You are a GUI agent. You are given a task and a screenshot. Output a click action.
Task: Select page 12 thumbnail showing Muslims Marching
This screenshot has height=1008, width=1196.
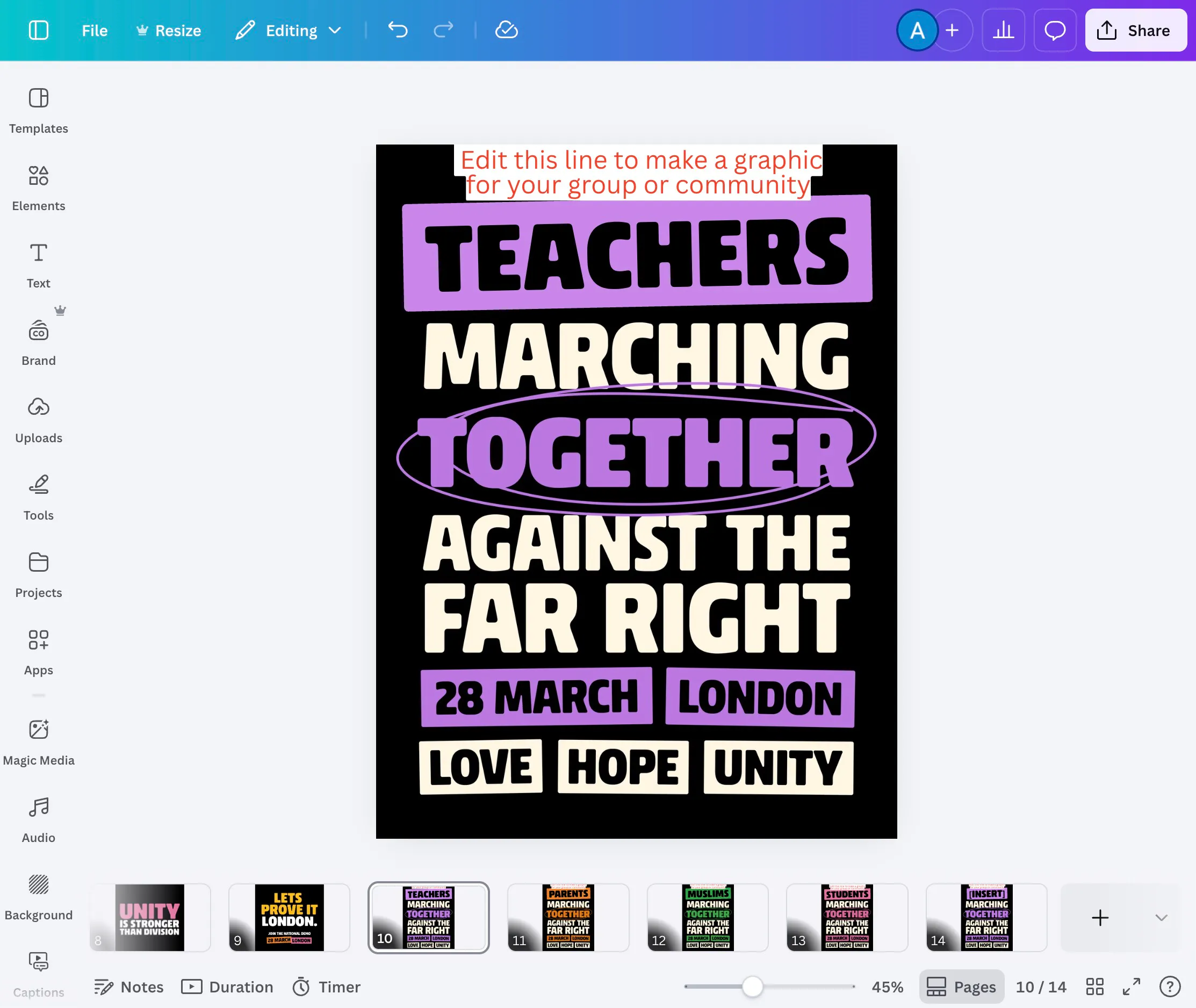point(708,918)
